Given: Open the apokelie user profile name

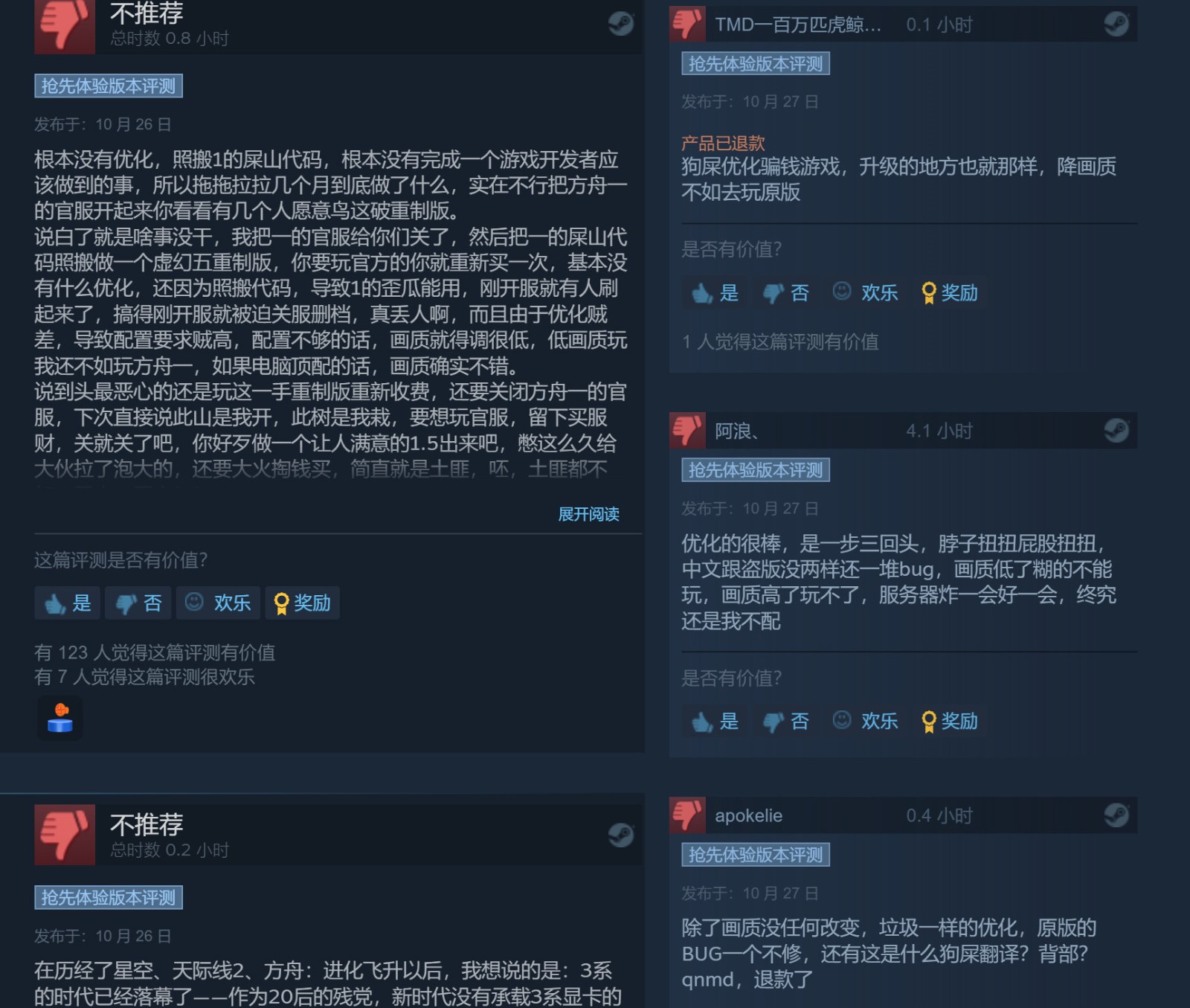Looking at the screenshot, I should tap(748, 816).
